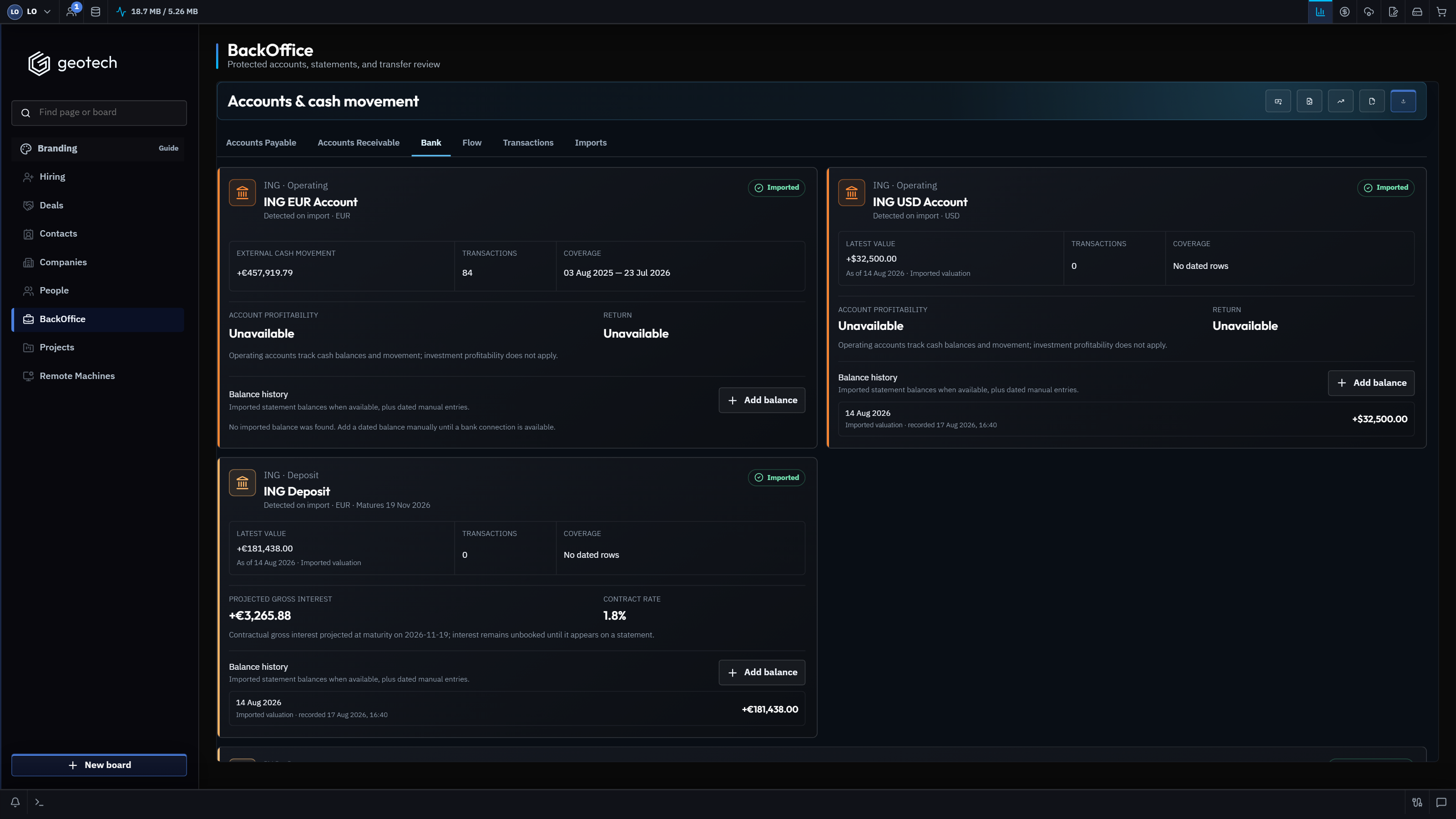Click the Accounts & cash movement heading

324,102
